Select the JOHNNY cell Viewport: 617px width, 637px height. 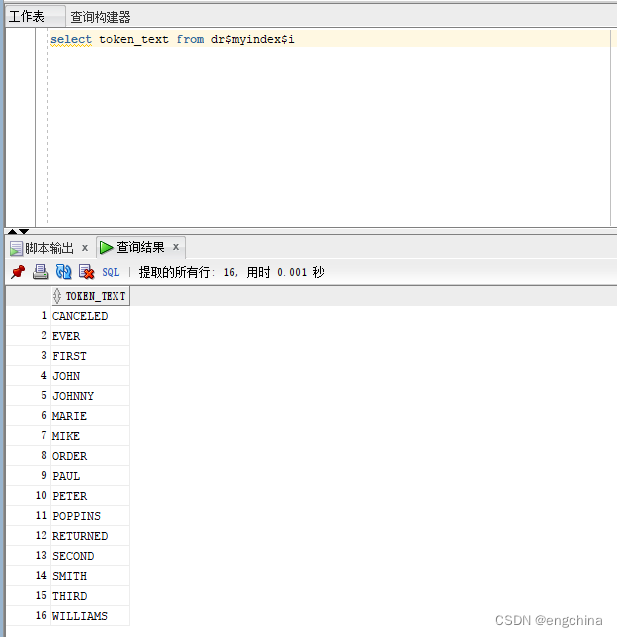coord(90,396)
